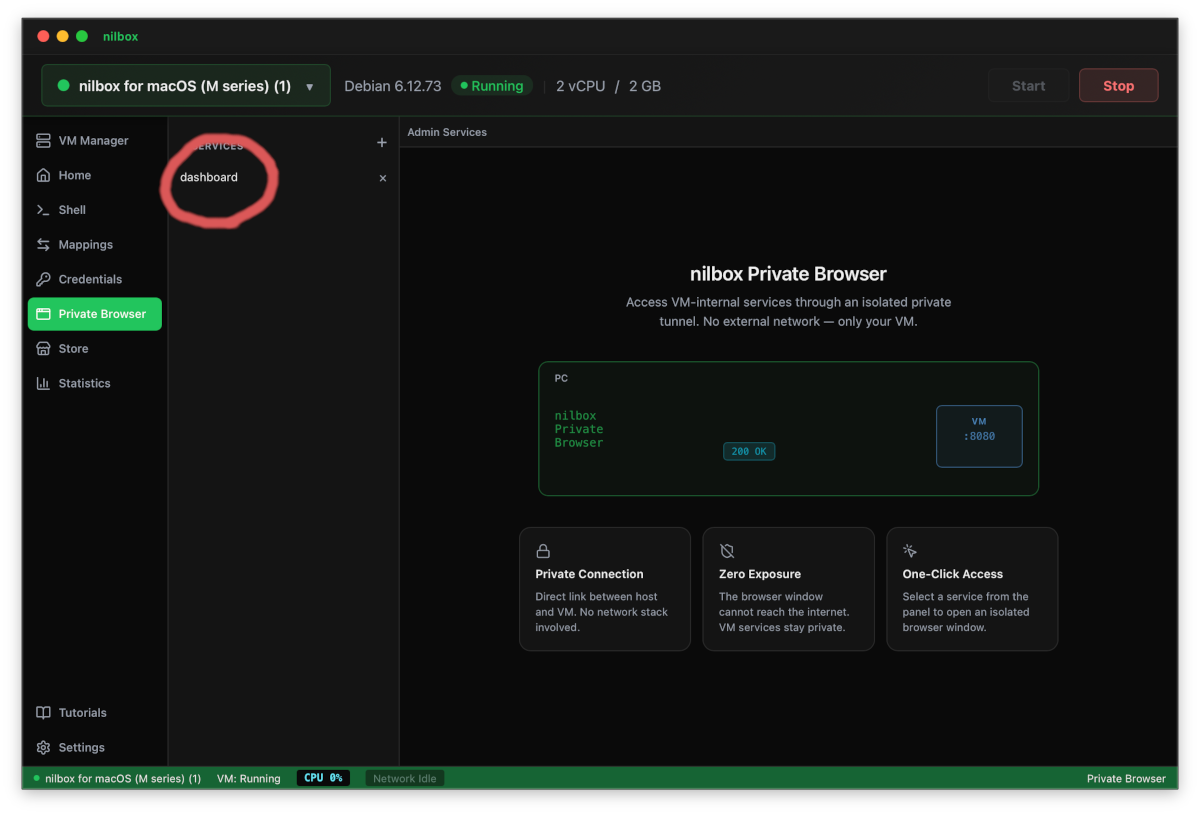The height and width of the screenshot is (815, 1200).
Task: Browse the nilbox Store
Action: coord(73,348)
